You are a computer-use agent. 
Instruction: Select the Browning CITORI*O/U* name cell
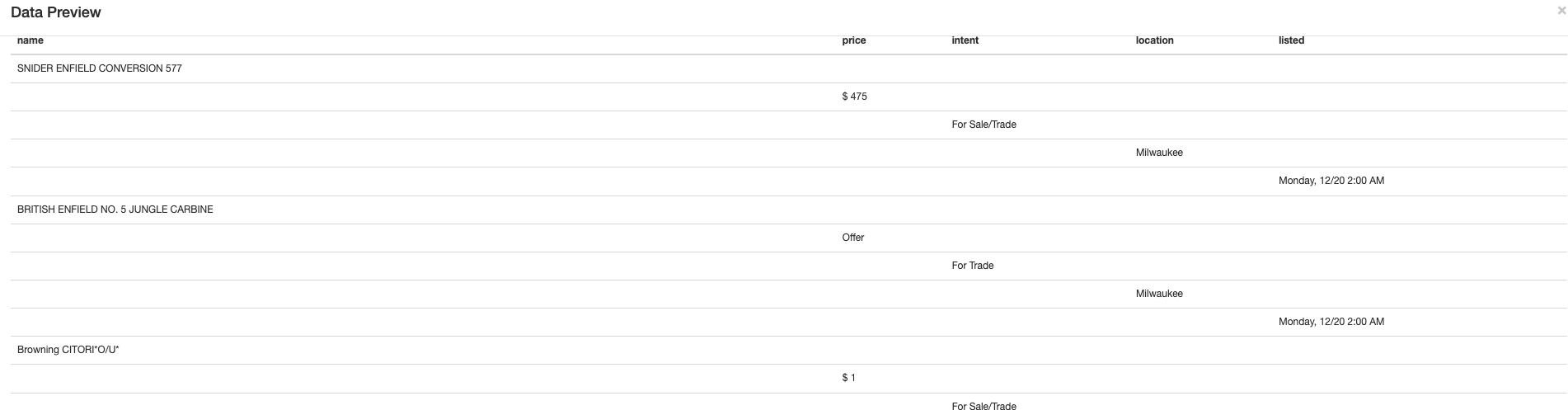[68, 350]
